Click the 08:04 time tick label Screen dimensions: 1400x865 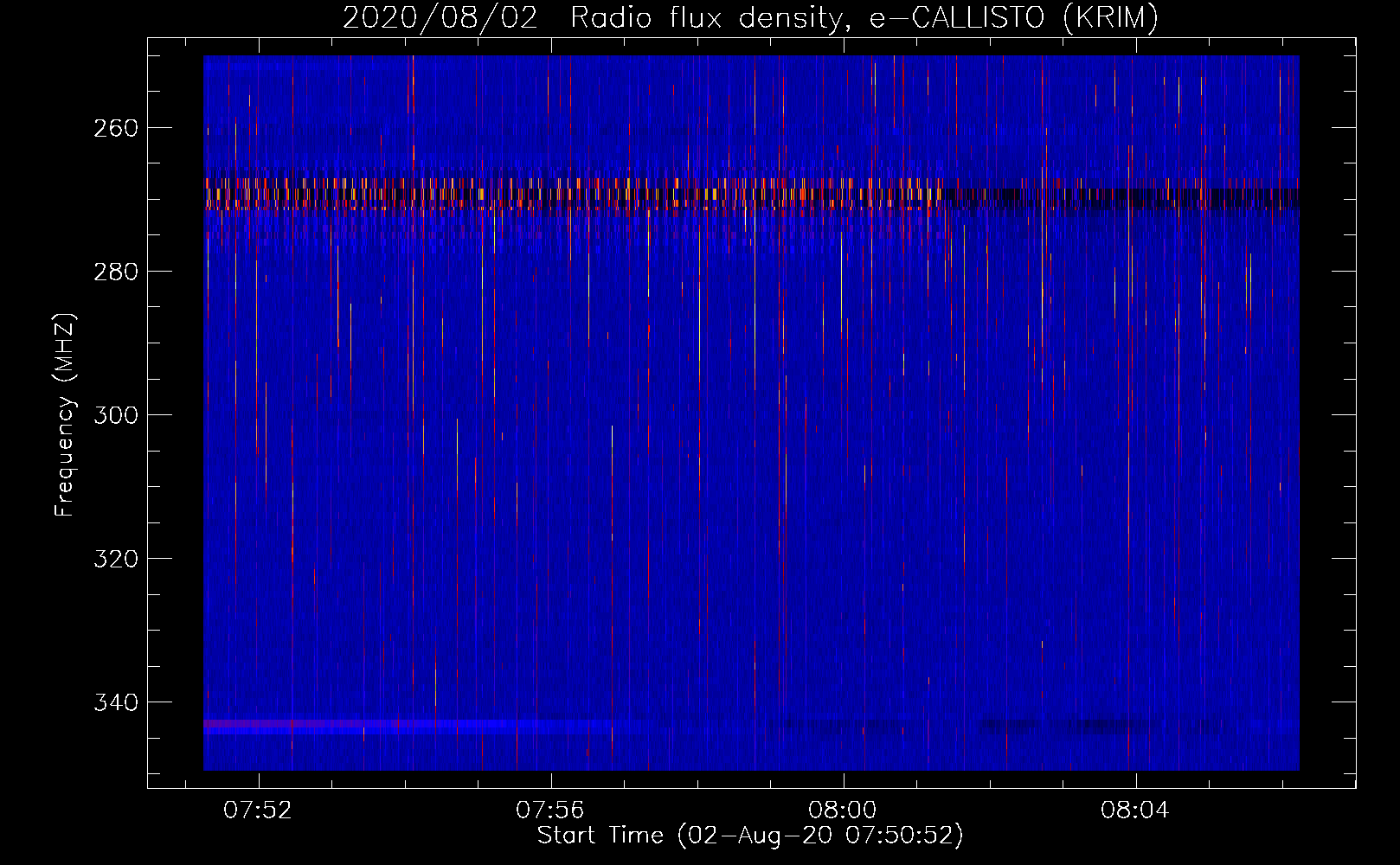pyautogui.click(x=1135, y=811)
